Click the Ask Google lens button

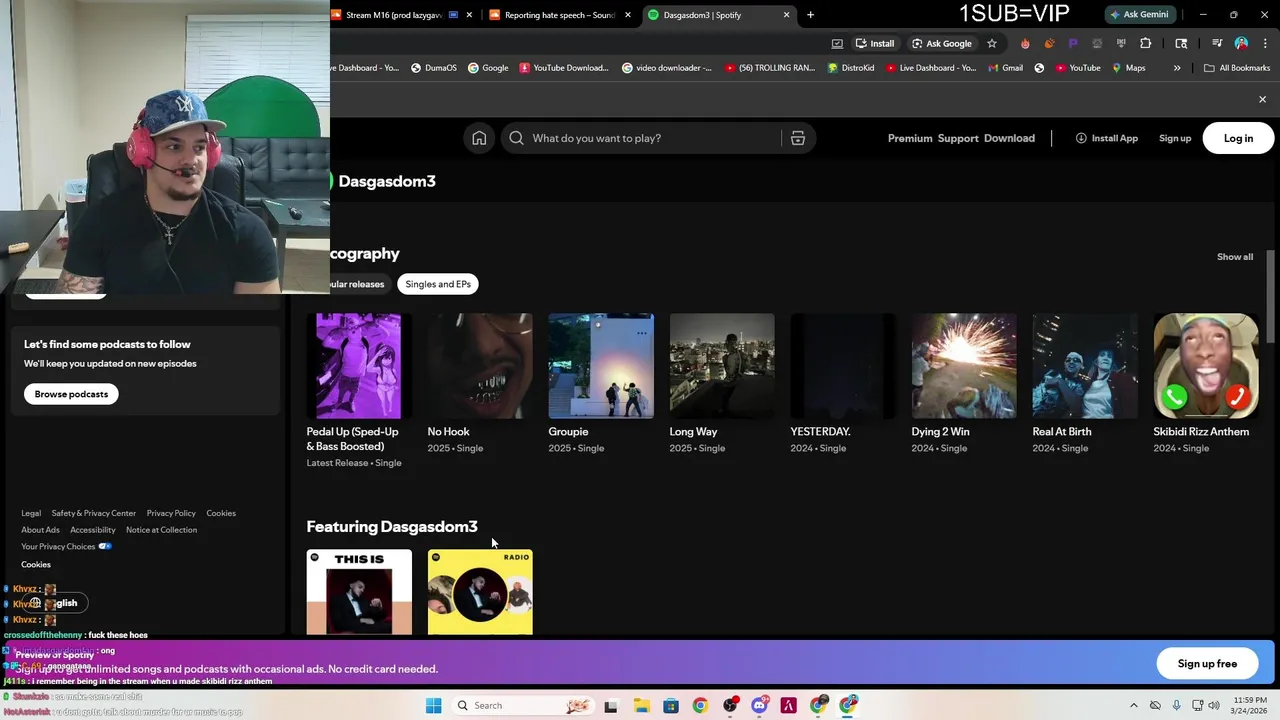[941, 43]
